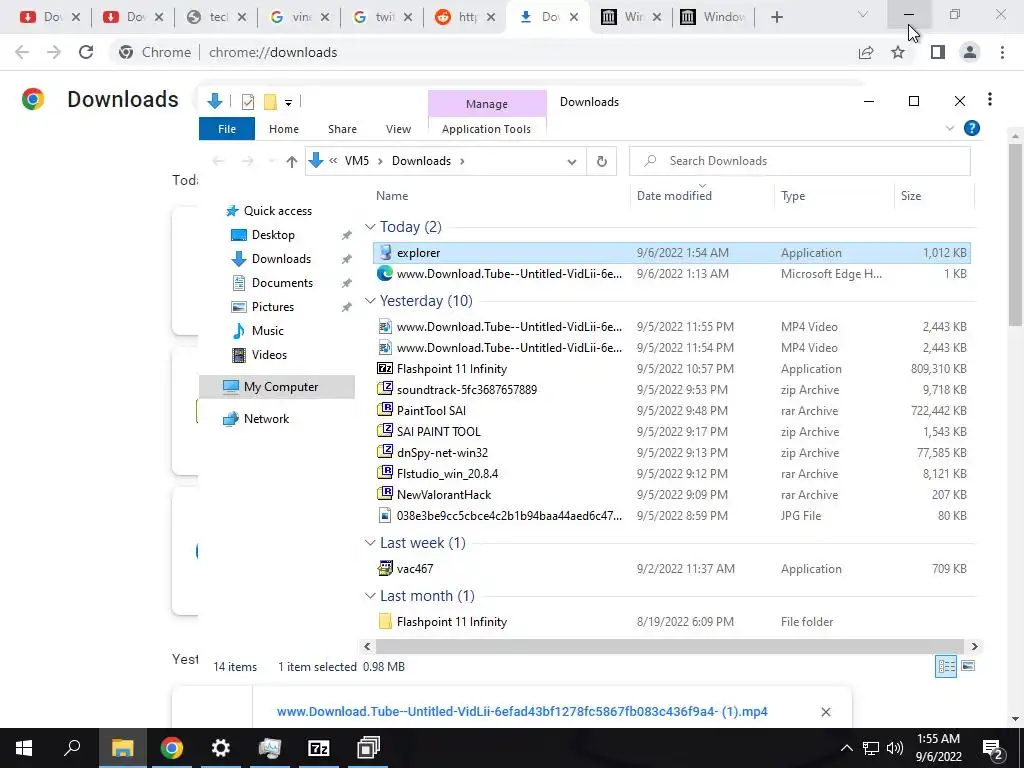Click the horizontal scrollbar in the file list
The image size is (1024, 768).
point(669,647)
